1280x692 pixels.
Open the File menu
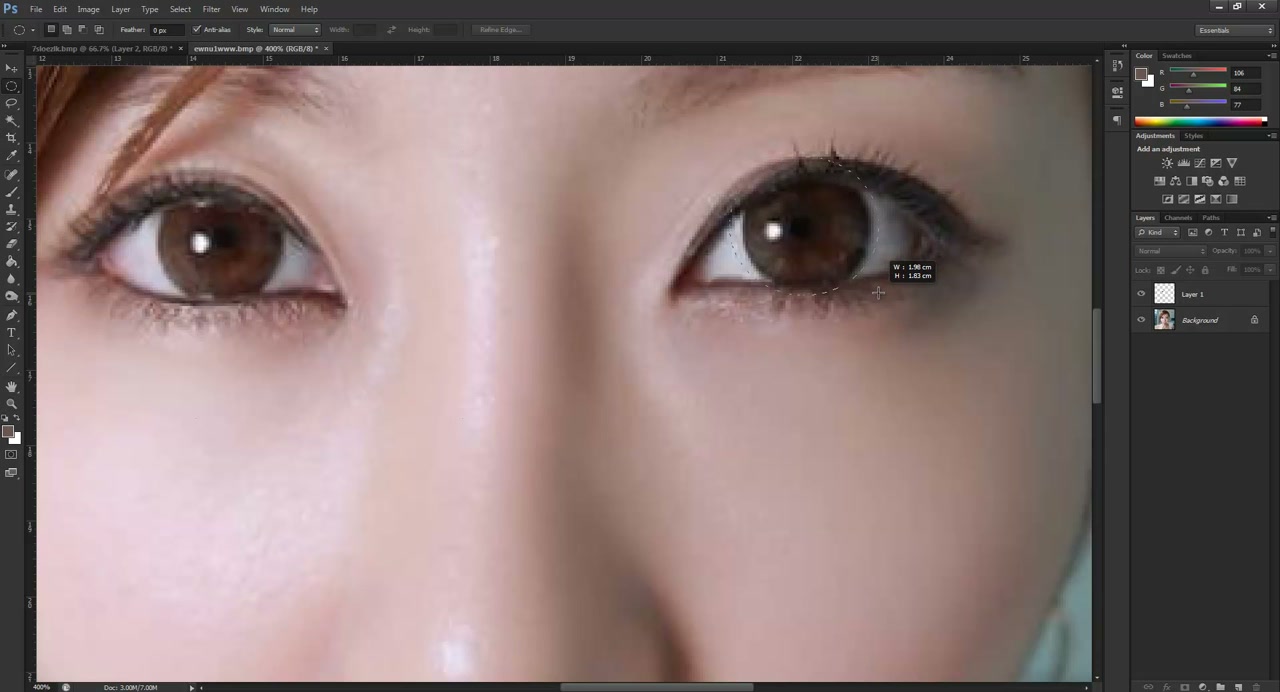point(35,9)
